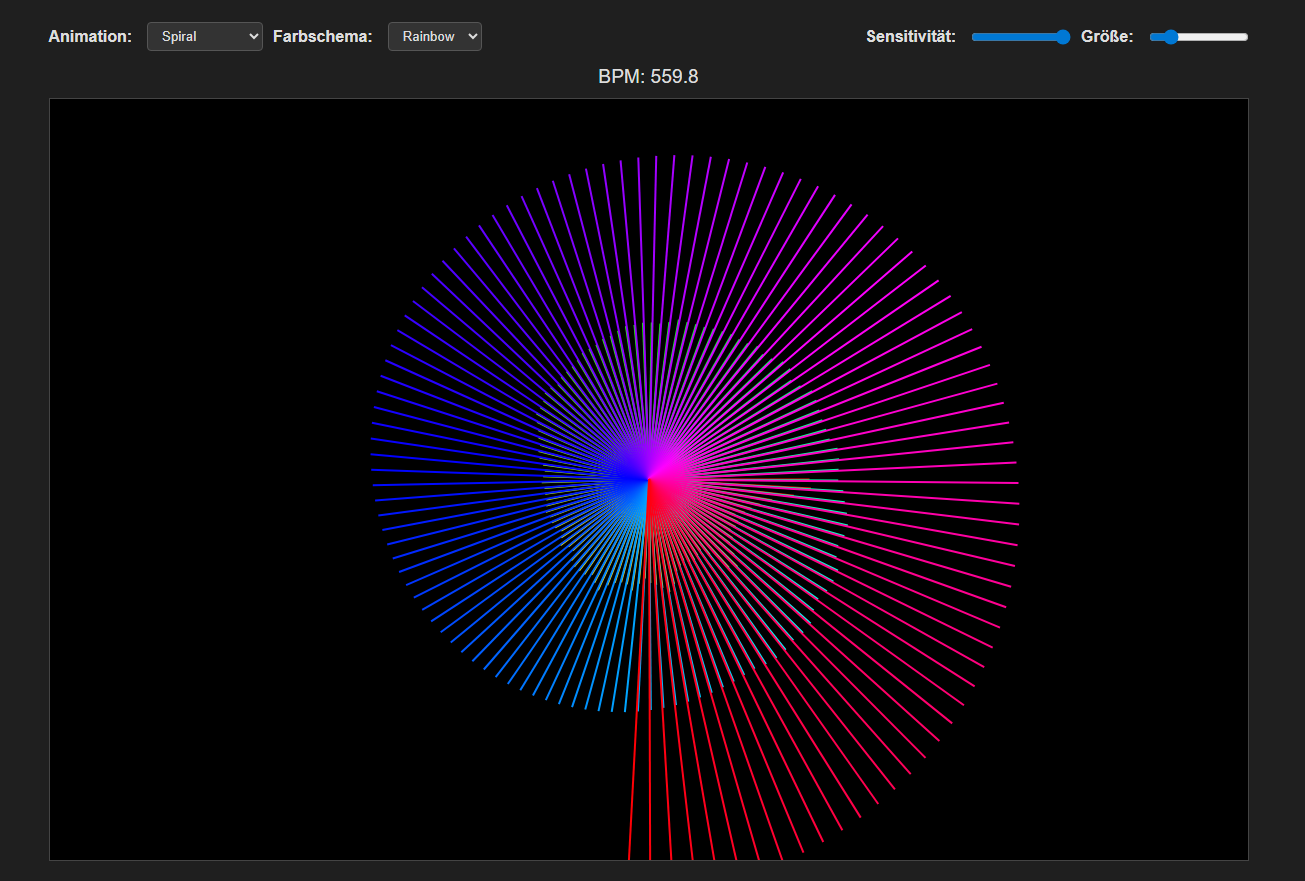
Task: Click the chevron on the Rainbow selector
Action: [x=471, y=36]
